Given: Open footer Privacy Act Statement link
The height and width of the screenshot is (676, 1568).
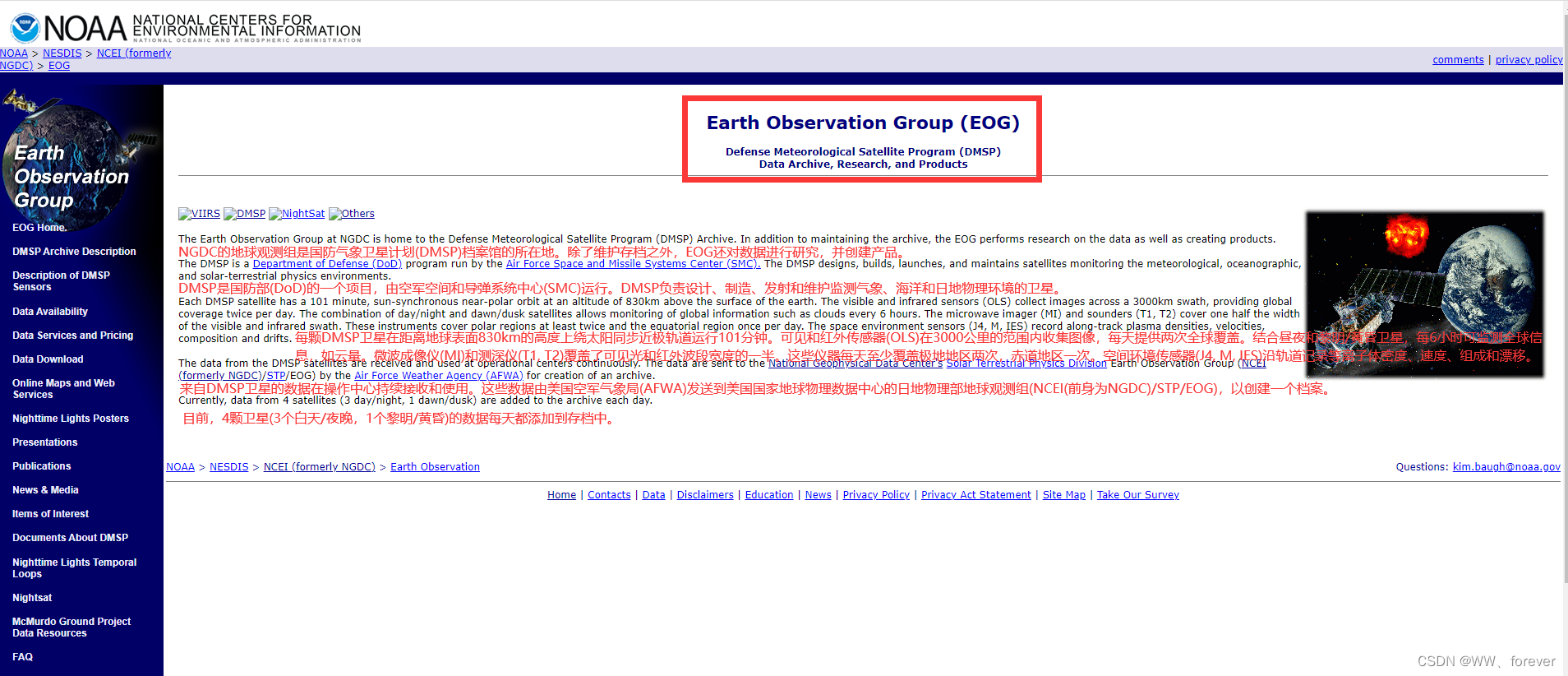Looking at the screenshot, I should 975,495.
